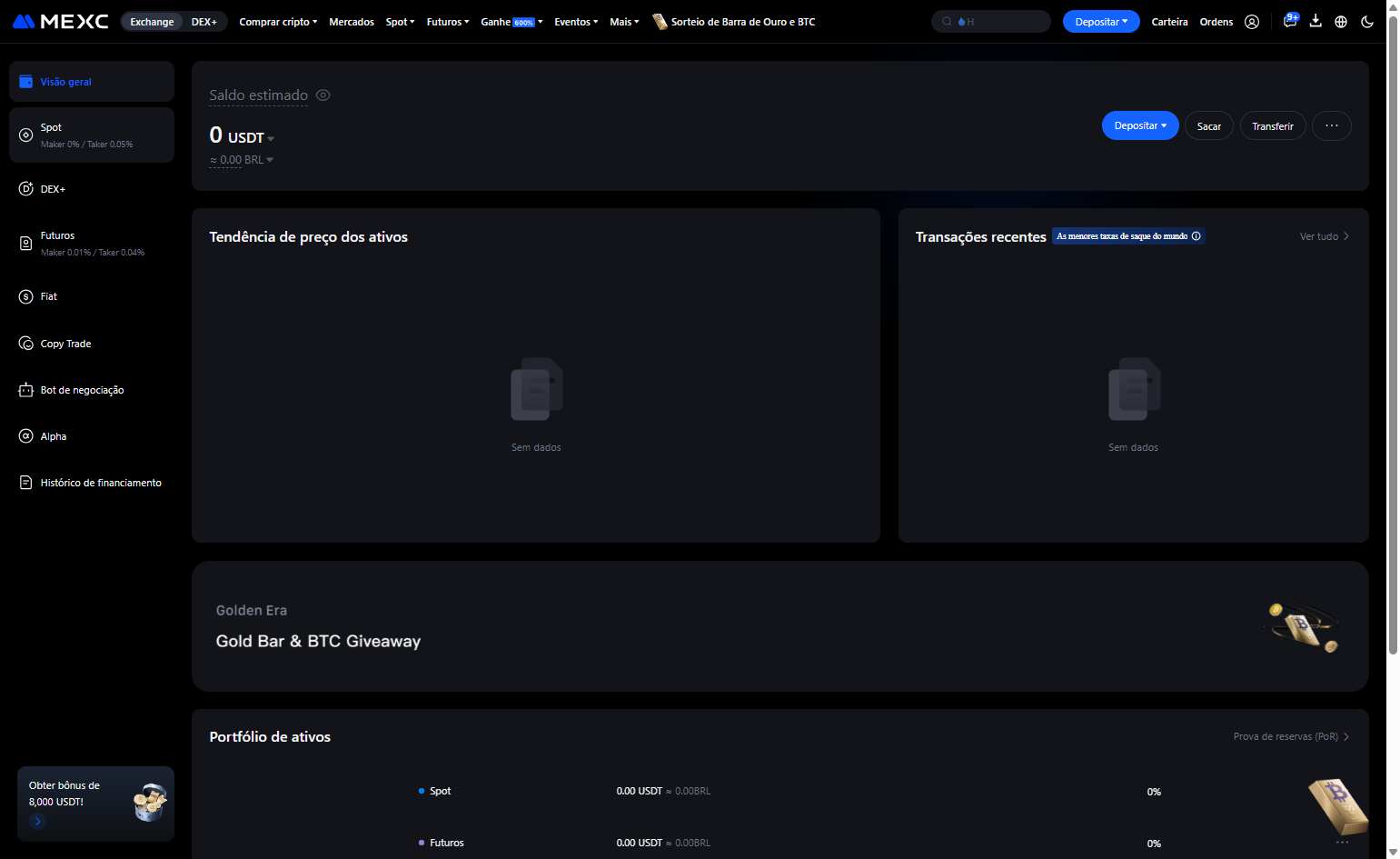Open Alpha in the sidebar
The image size is (1400, 859).
tap(92, 436)
